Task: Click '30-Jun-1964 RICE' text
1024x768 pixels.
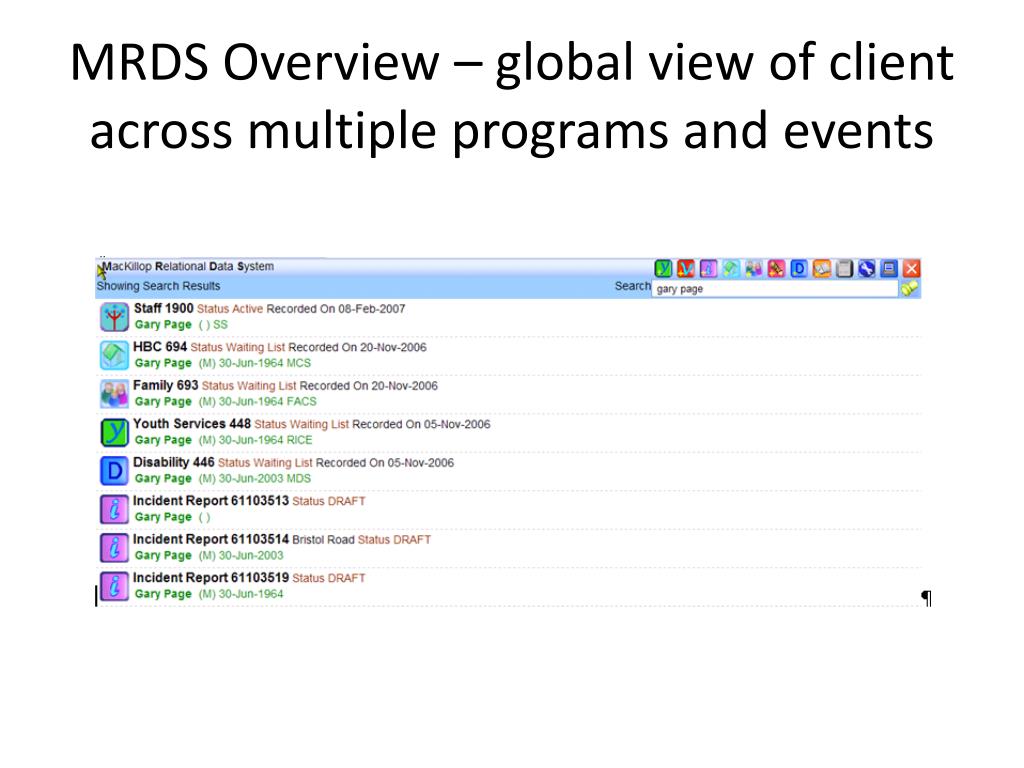Action: click(265, 440)
